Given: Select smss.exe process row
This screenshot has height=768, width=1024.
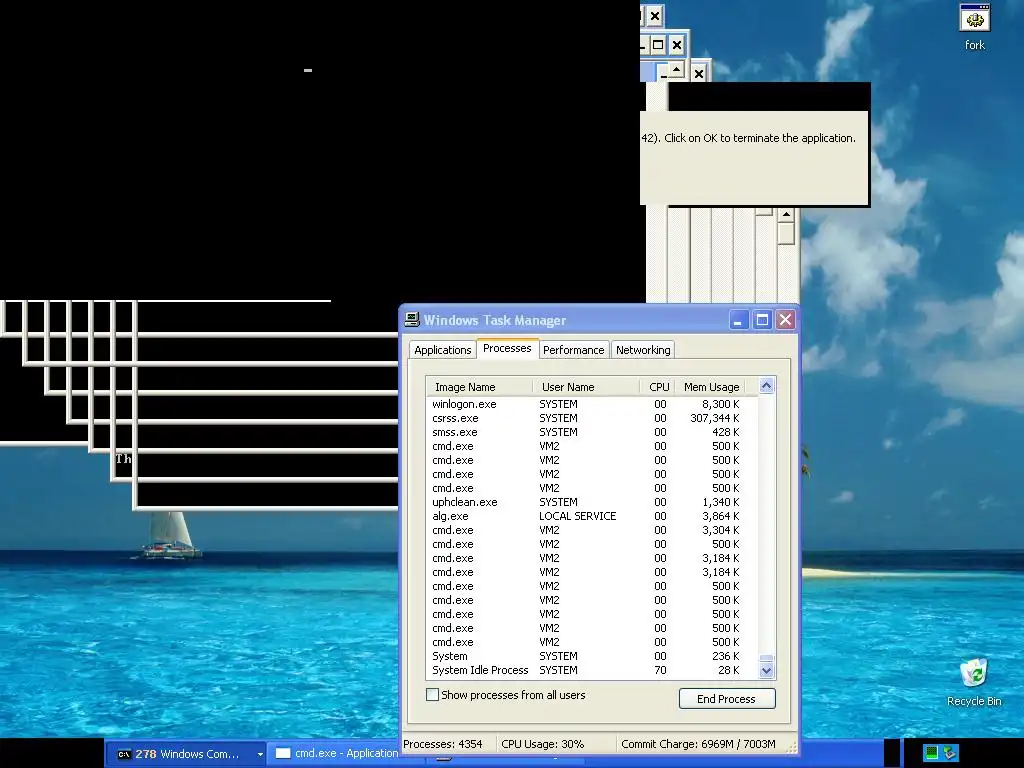Looking at the screenshot, I should coord(592,432).
